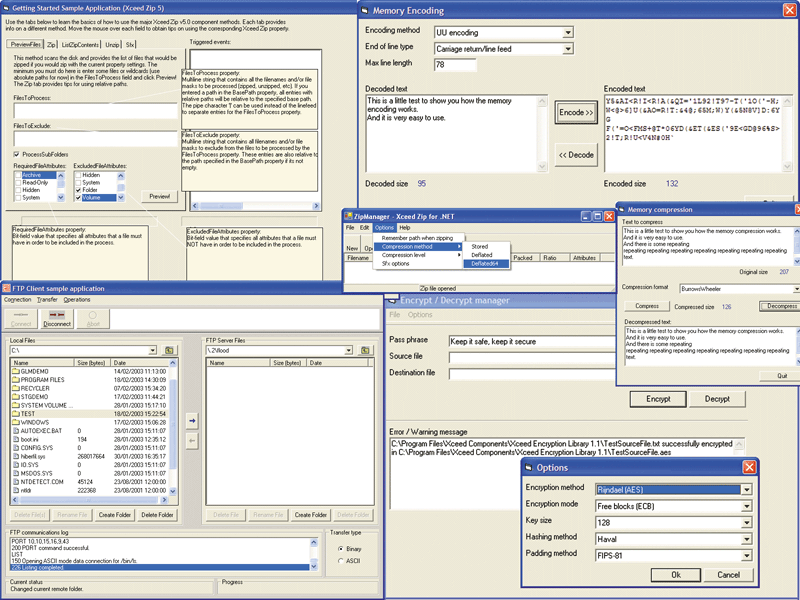Image resolution: width=800 pixels, height=600 pixels.
Task: Choose Deflated64 compression method
Action: [485, 264]
